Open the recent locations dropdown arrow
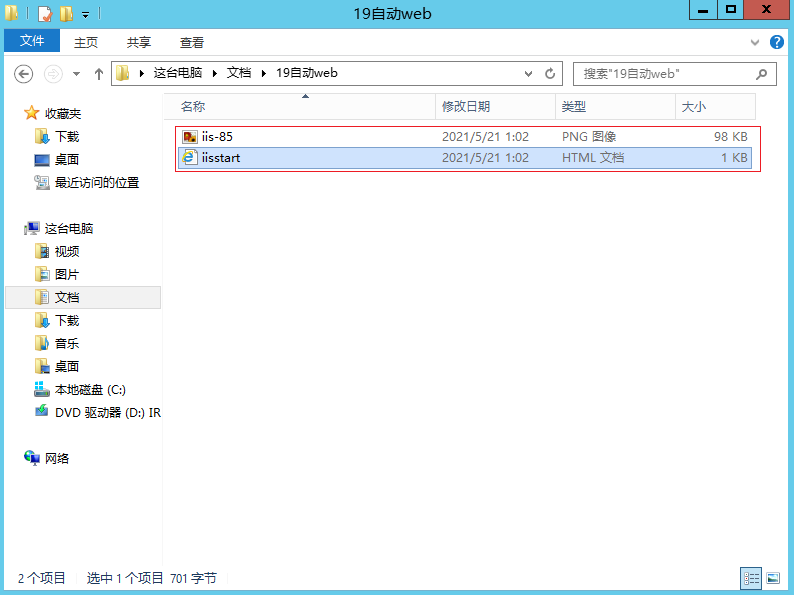Image resolution: width=794 pixels, height=595 pixels. coord(76,74)
